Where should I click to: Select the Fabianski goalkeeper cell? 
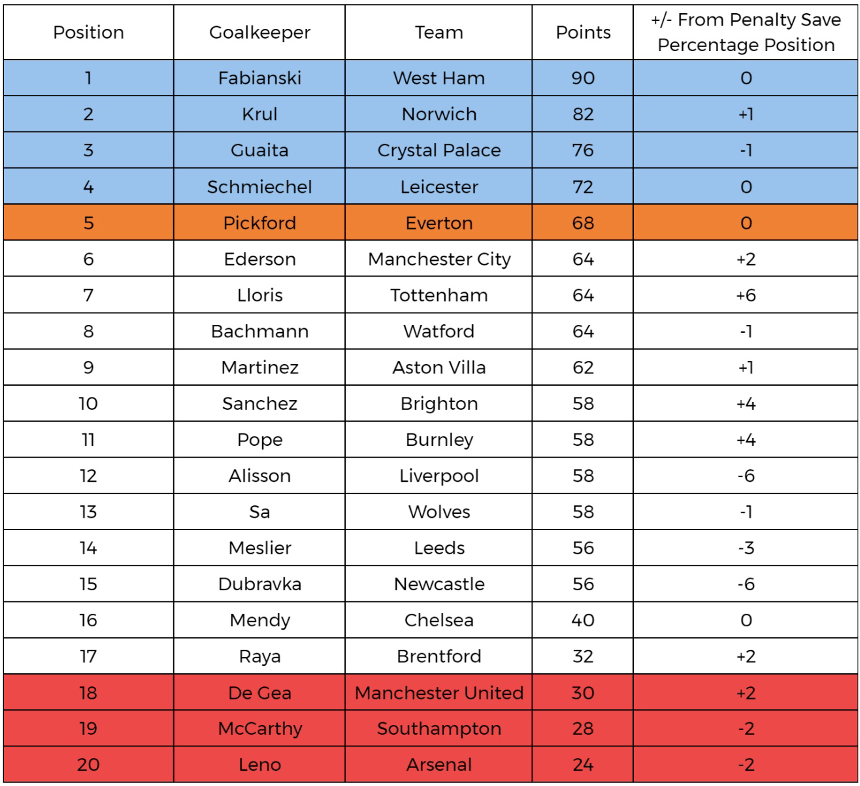pyautogui.click(x=259, y=78)
